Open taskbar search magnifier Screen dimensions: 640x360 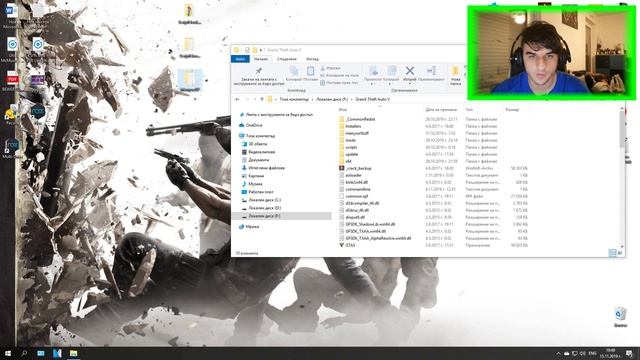[x=24, y=353]
